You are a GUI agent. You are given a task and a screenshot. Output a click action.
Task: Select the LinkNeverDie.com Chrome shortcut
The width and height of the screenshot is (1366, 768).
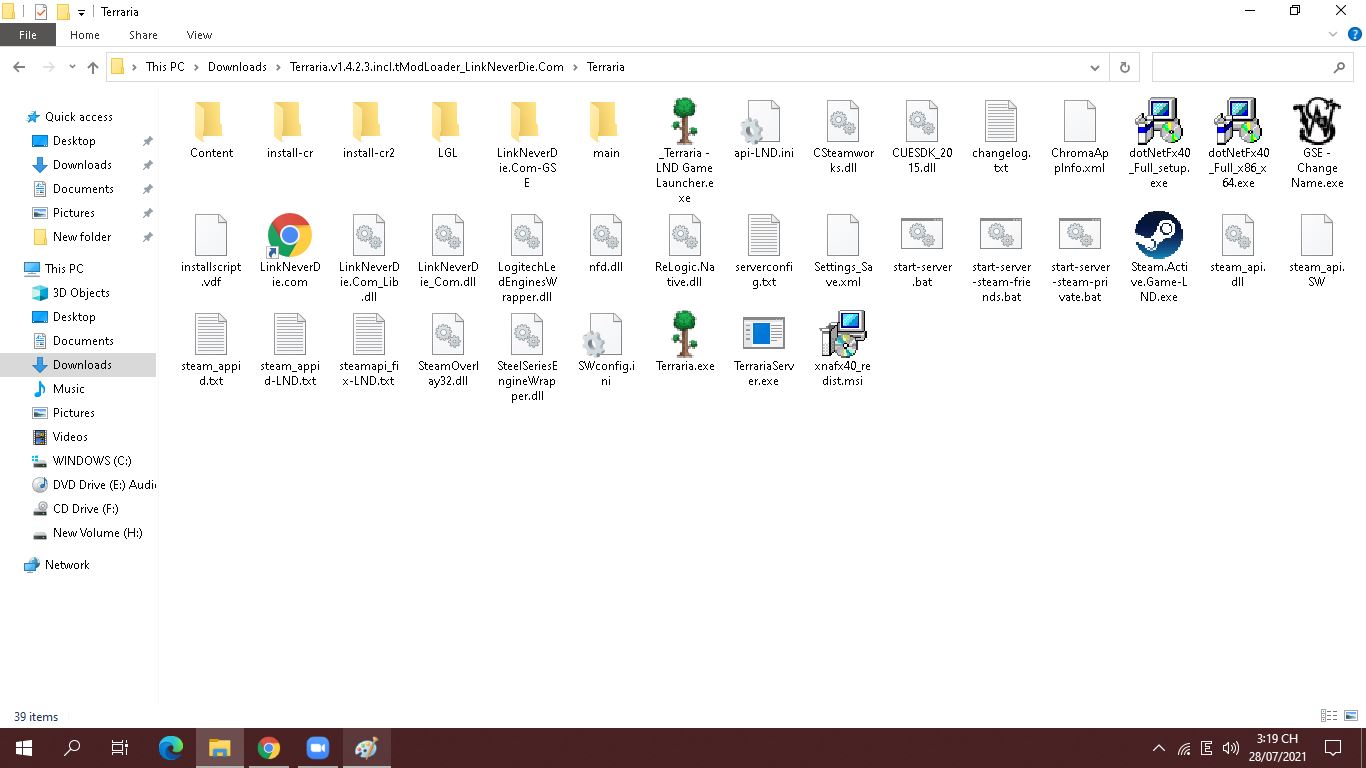(x=289, y=236)
